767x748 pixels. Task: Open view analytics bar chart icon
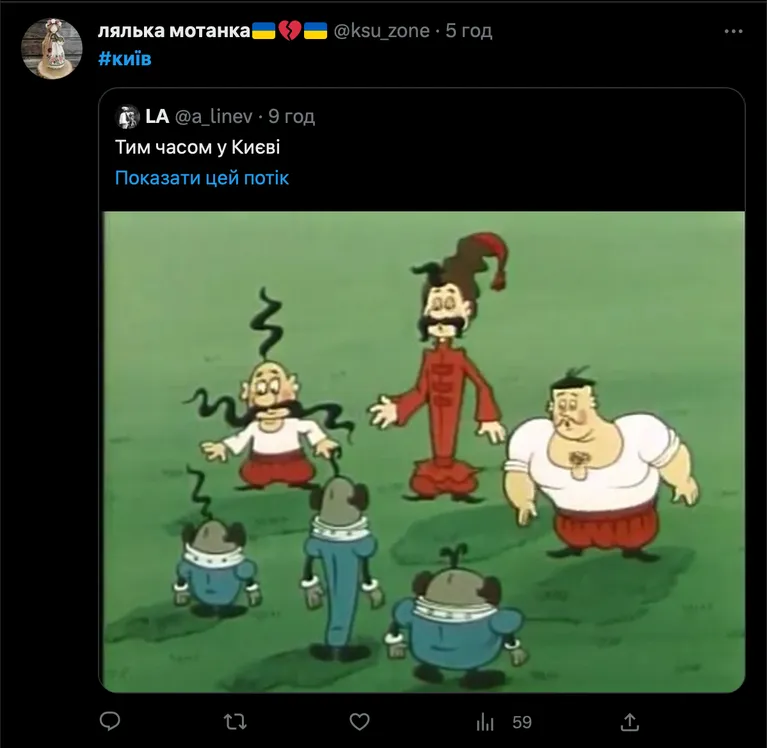pyautogui.click(x=486, y=721)
